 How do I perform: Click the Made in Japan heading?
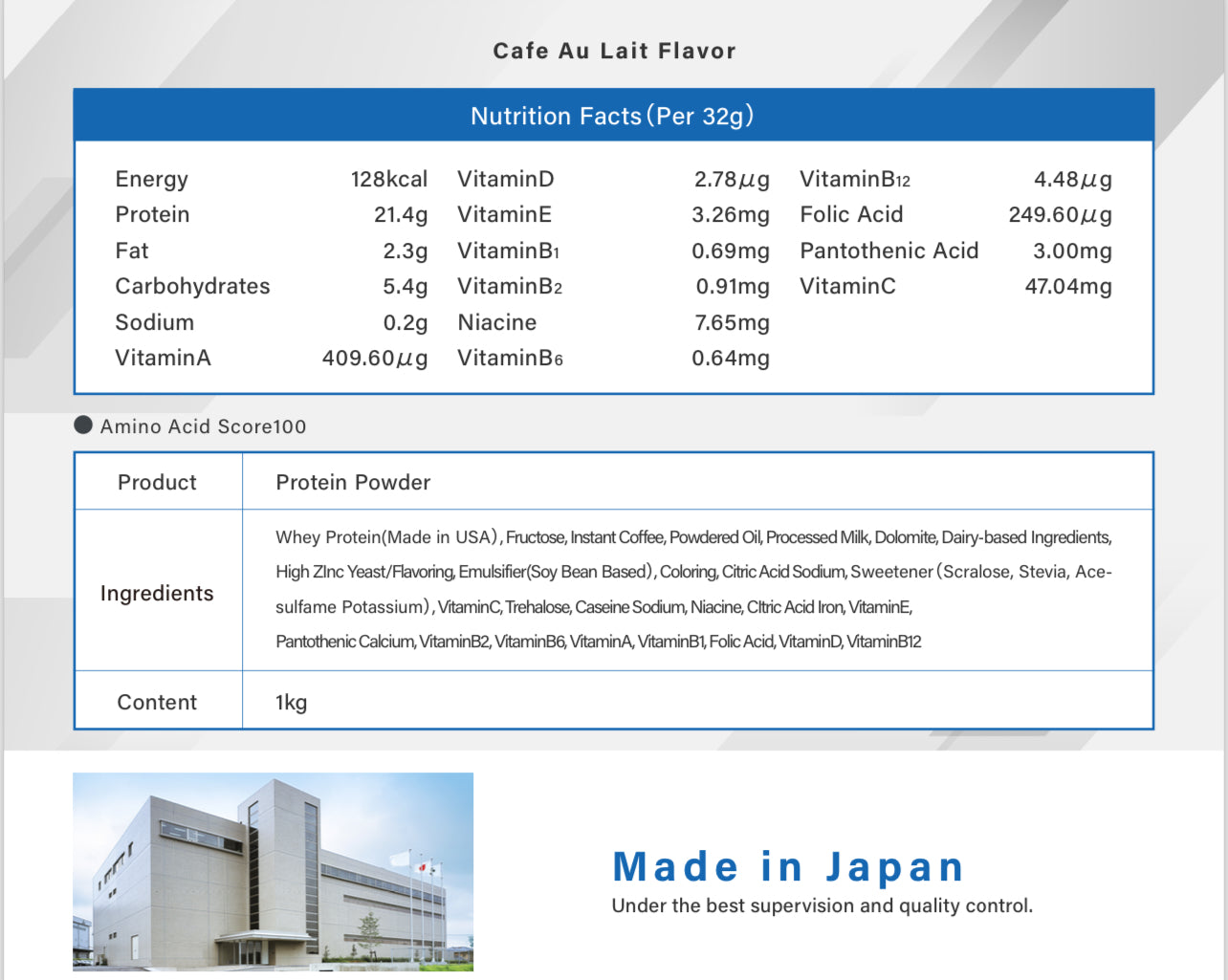click(787, 866)
